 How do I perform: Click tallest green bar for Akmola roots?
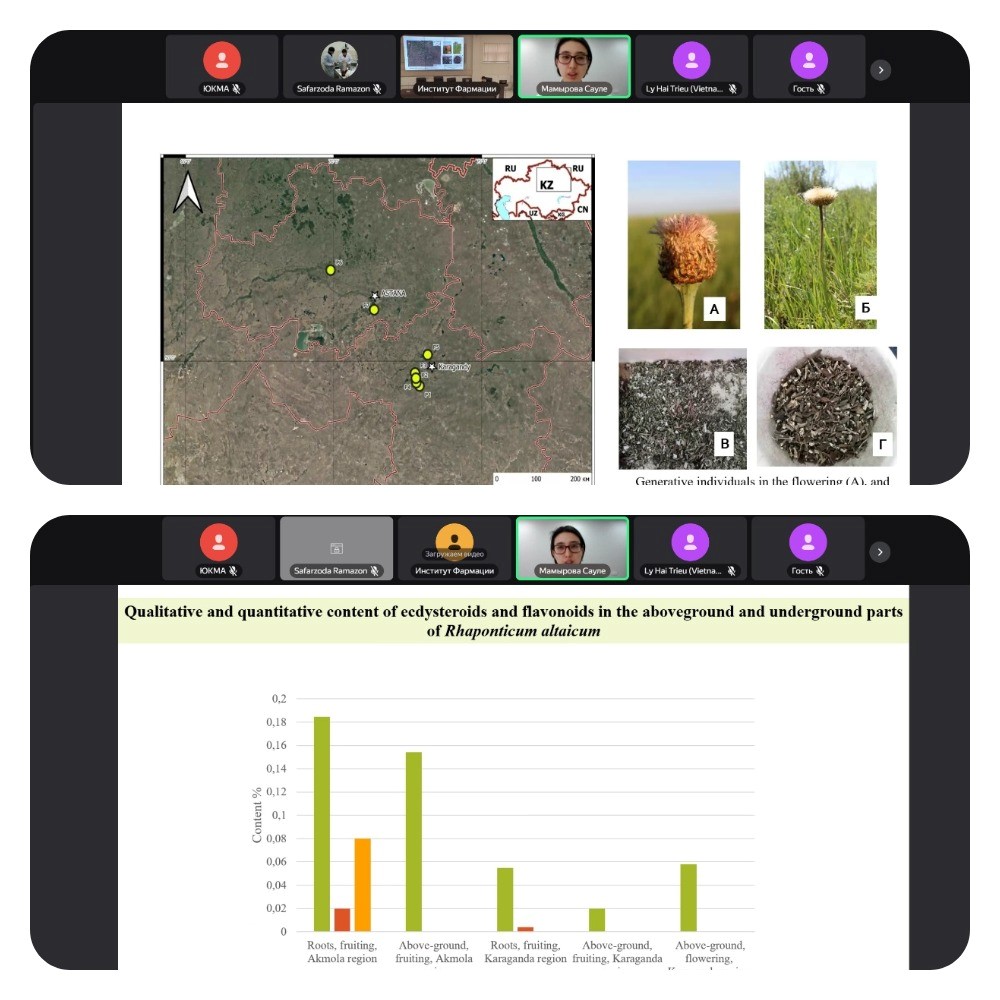click(322, 823)
